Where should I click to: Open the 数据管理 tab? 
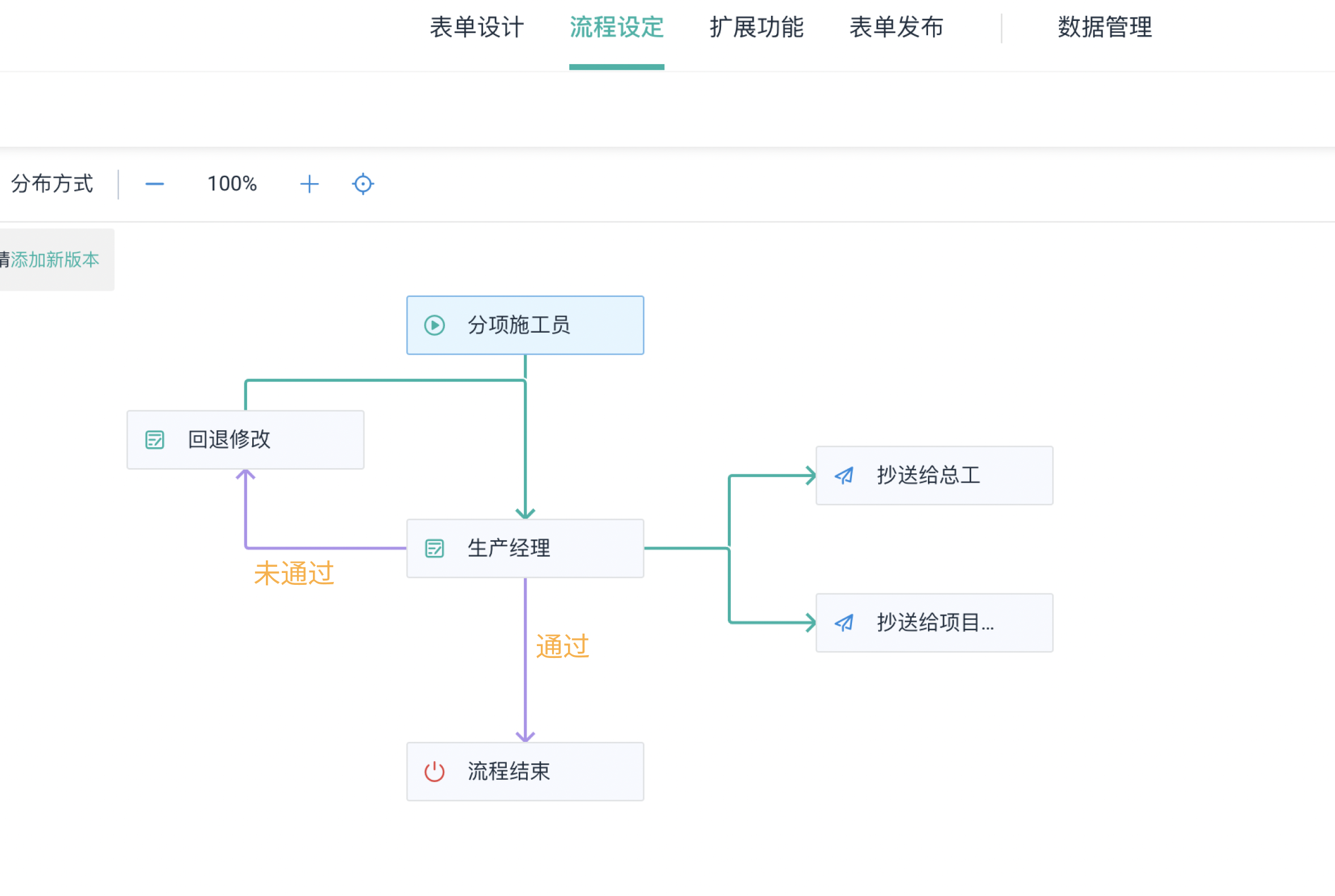coord(1105,27)
